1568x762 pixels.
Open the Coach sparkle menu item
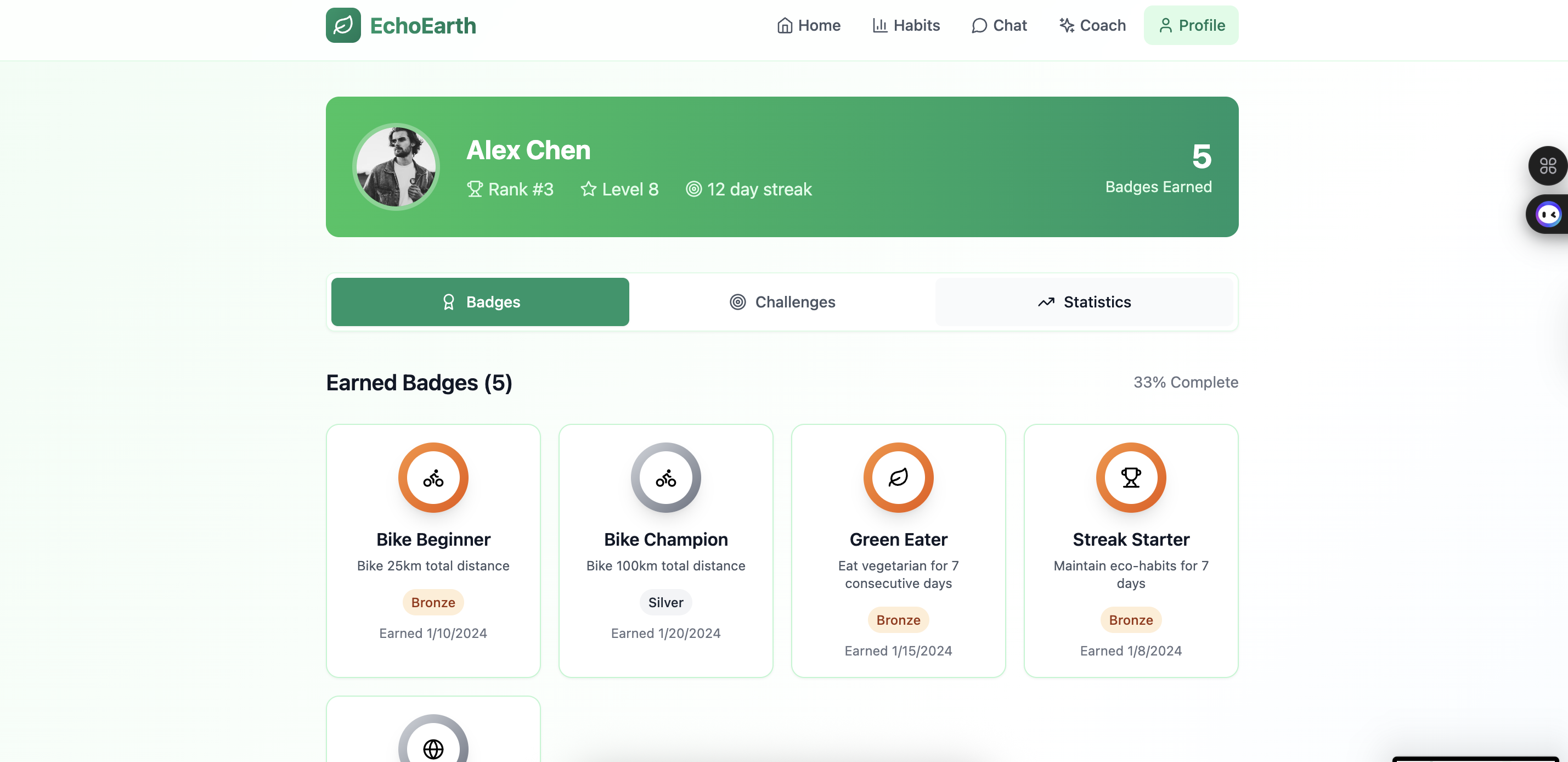[x=1092, y=25]
